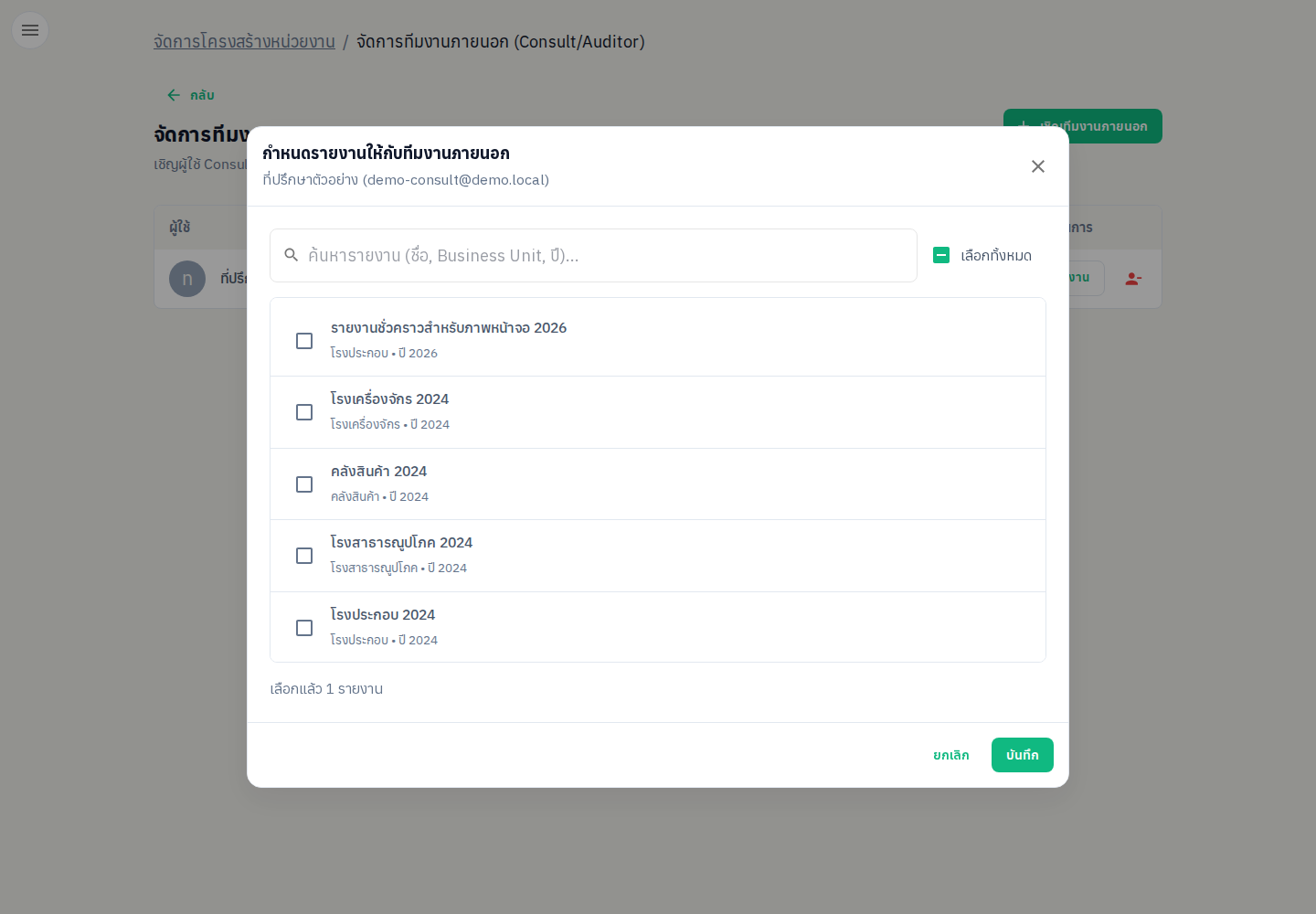Open the hamburger navigation menu
Viewport: 1316px width, 914px height.
point(30,30)
